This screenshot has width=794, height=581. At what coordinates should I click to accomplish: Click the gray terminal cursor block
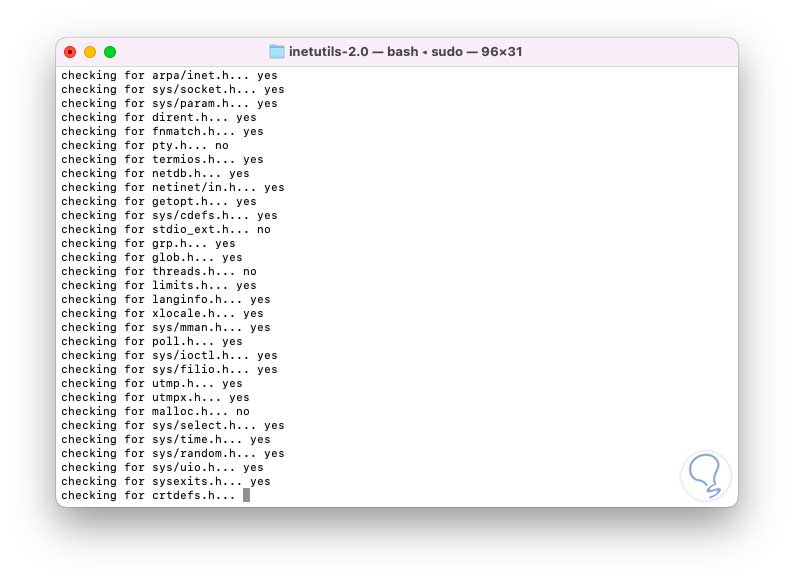[247, 495]
